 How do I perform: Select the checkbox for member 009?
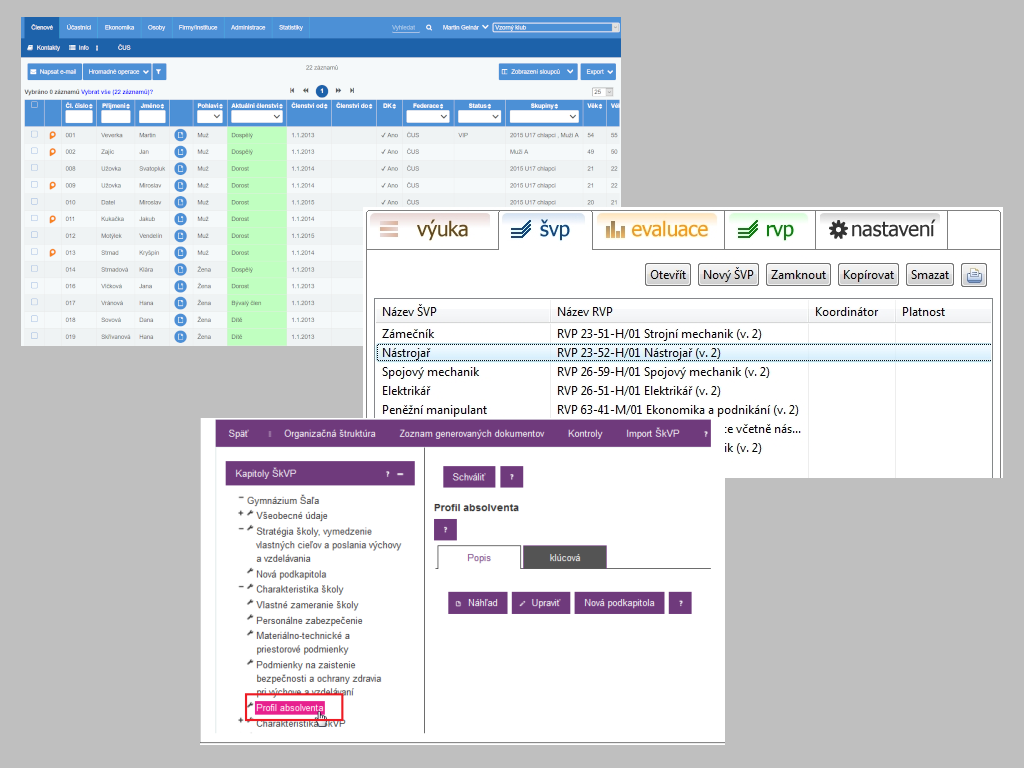click(35, 185)
